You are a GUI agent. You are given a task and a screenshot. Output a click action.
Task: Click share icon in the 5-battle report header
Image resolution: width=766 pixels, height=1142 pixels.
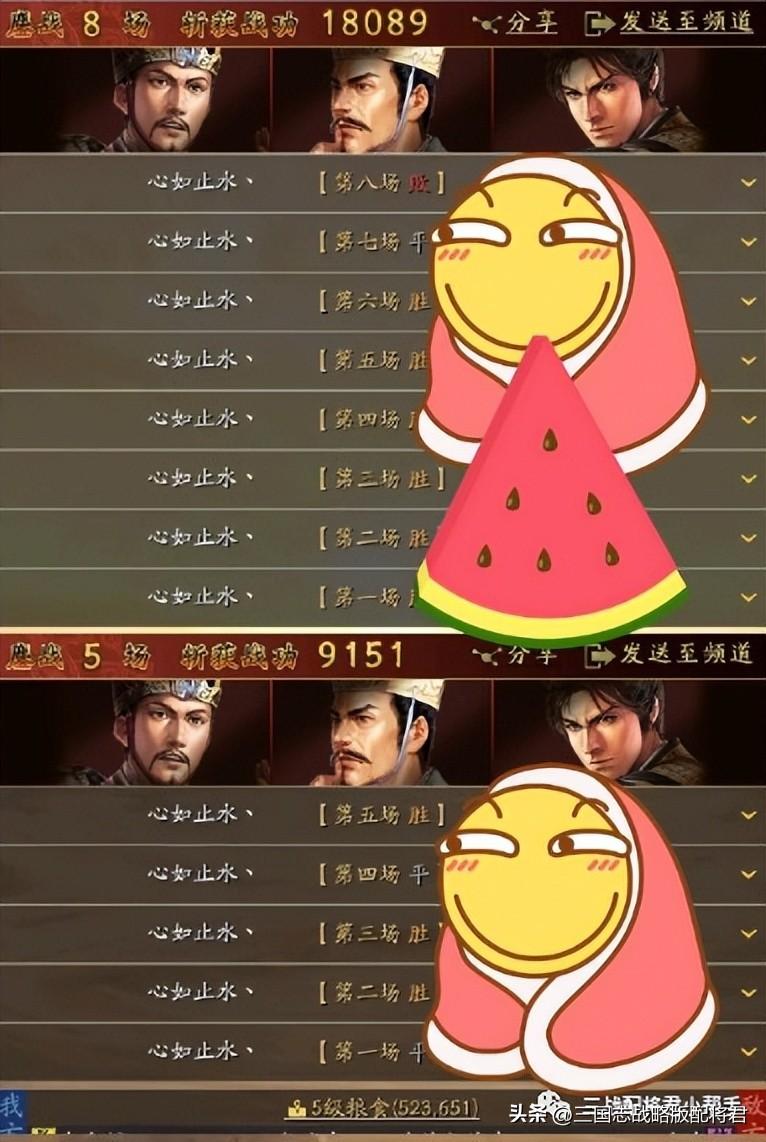[x=486, y=656]
